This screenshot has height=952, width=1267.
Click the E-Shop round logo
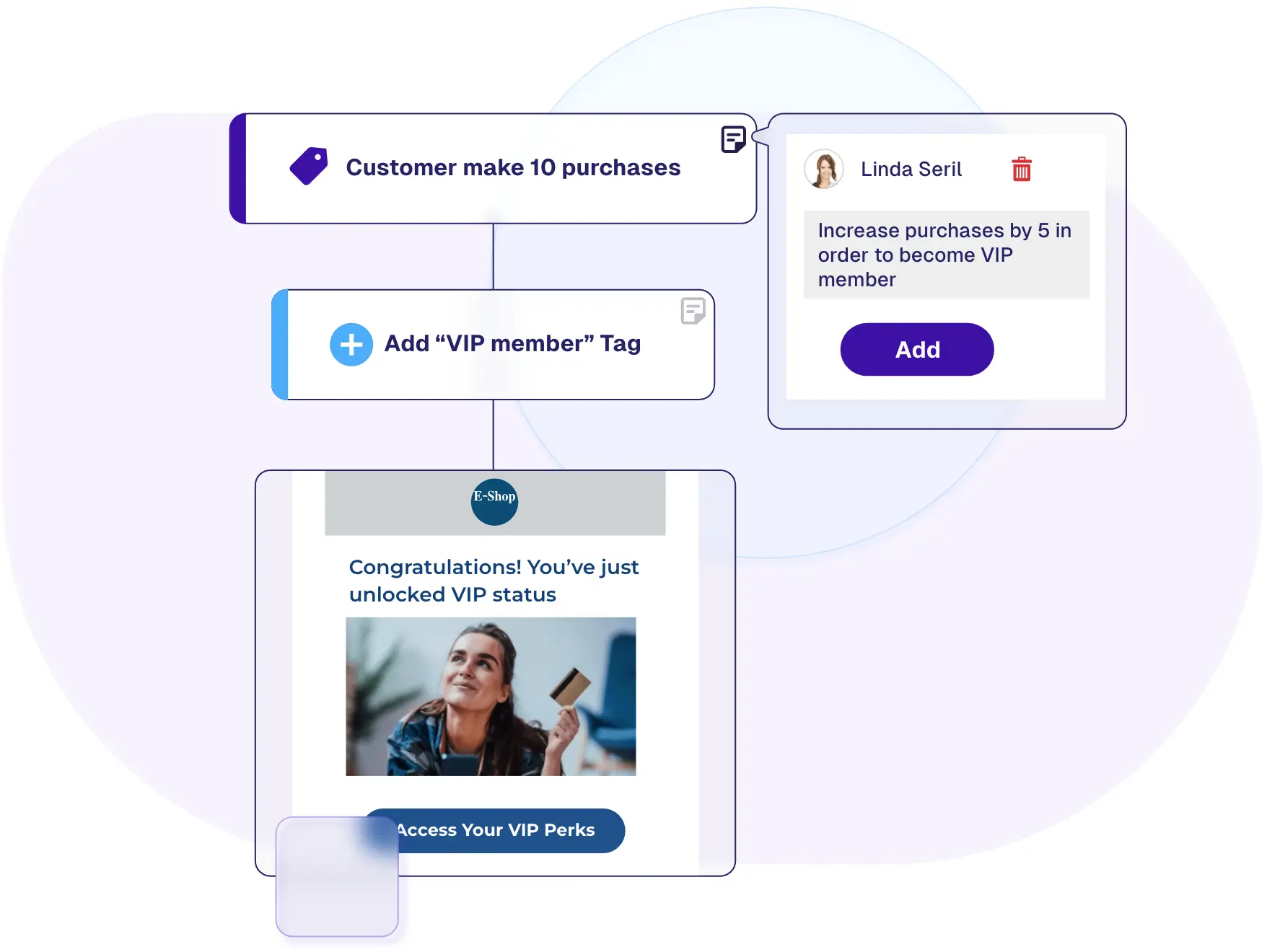point(494,502)
